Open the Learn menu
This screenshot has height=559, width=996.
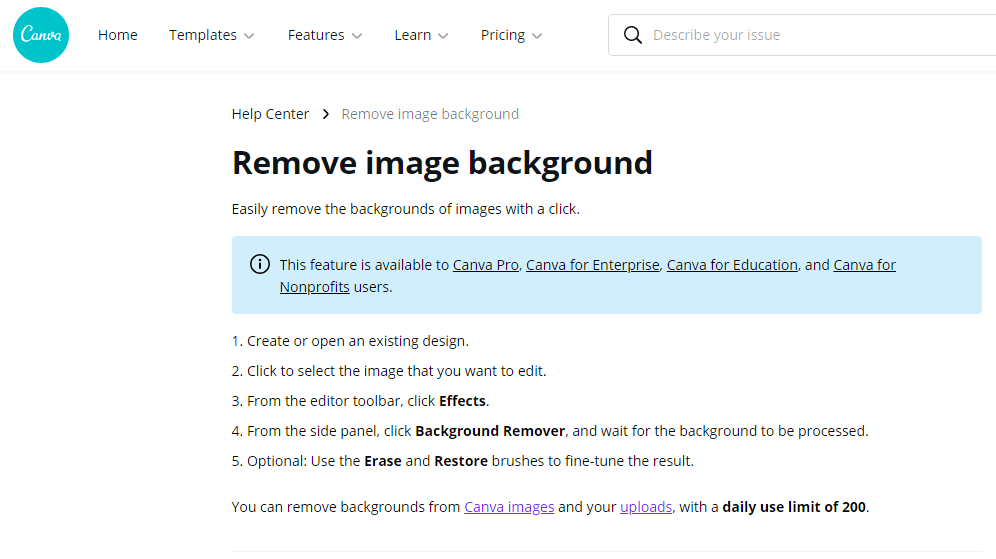[421, 35]
